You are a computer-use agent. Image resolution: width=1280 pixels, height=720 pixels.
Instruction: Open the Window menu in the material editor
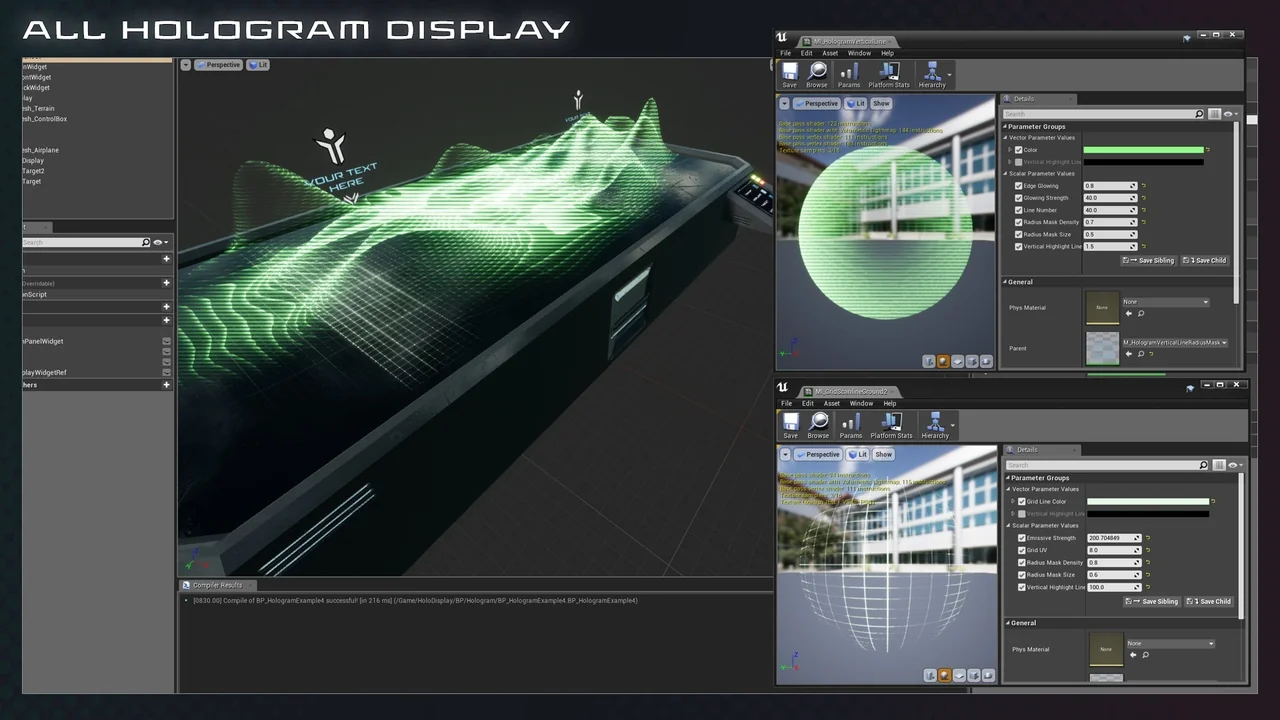coord(860,53)
